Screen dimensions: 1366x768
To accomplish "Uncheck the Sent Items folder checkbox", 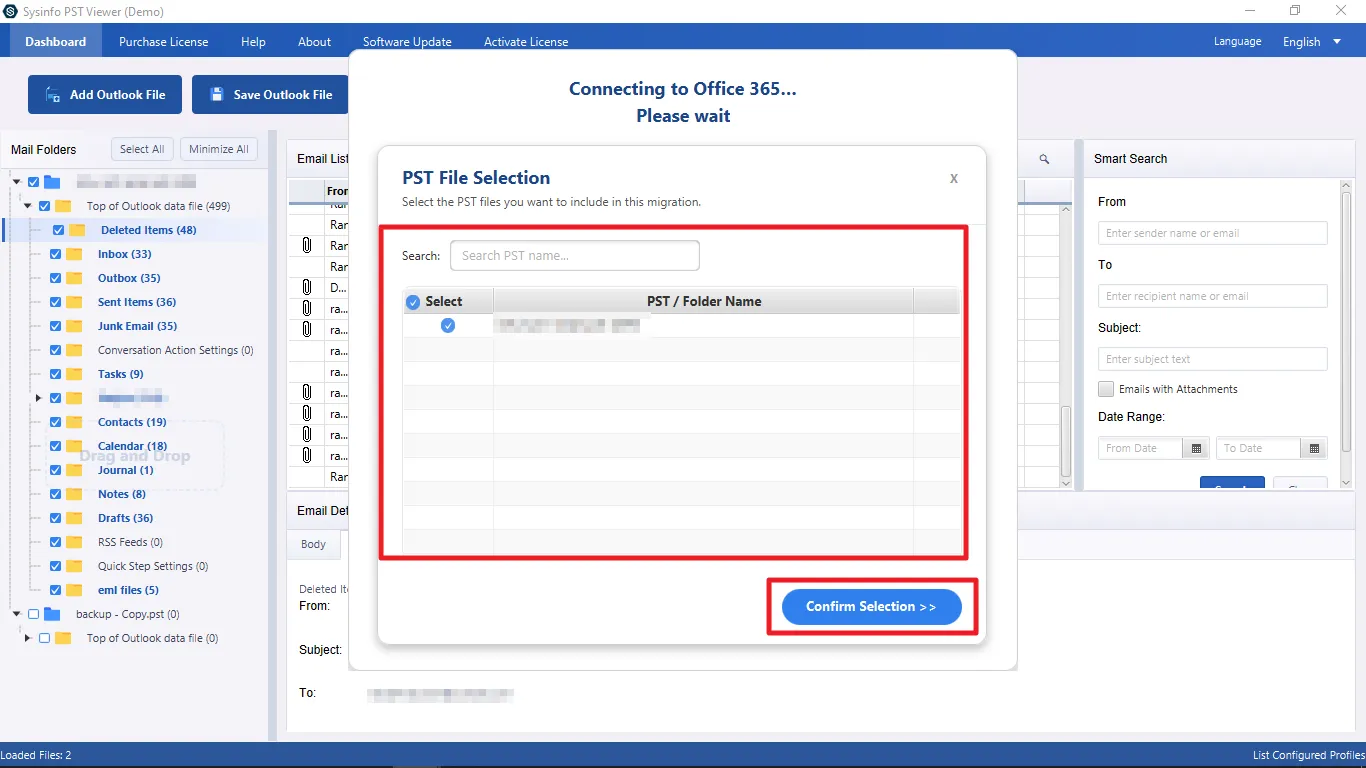I will click(x=56, y=302).
